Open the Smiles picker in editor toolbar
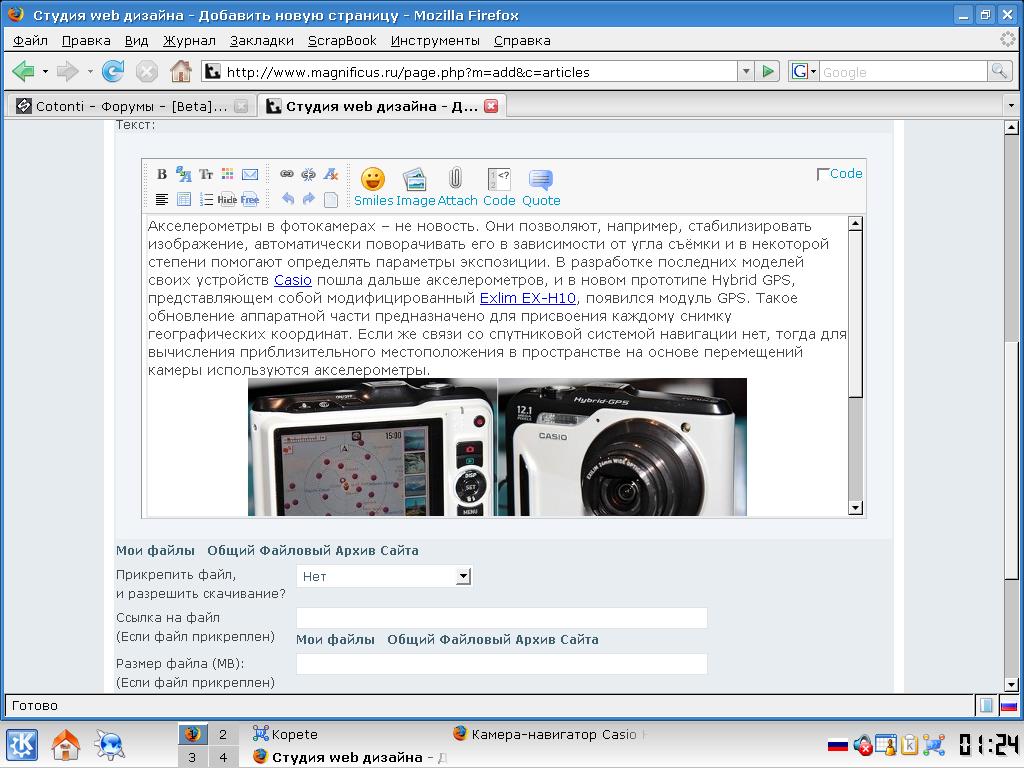1024x768 pixels. [x=373, y=187]
